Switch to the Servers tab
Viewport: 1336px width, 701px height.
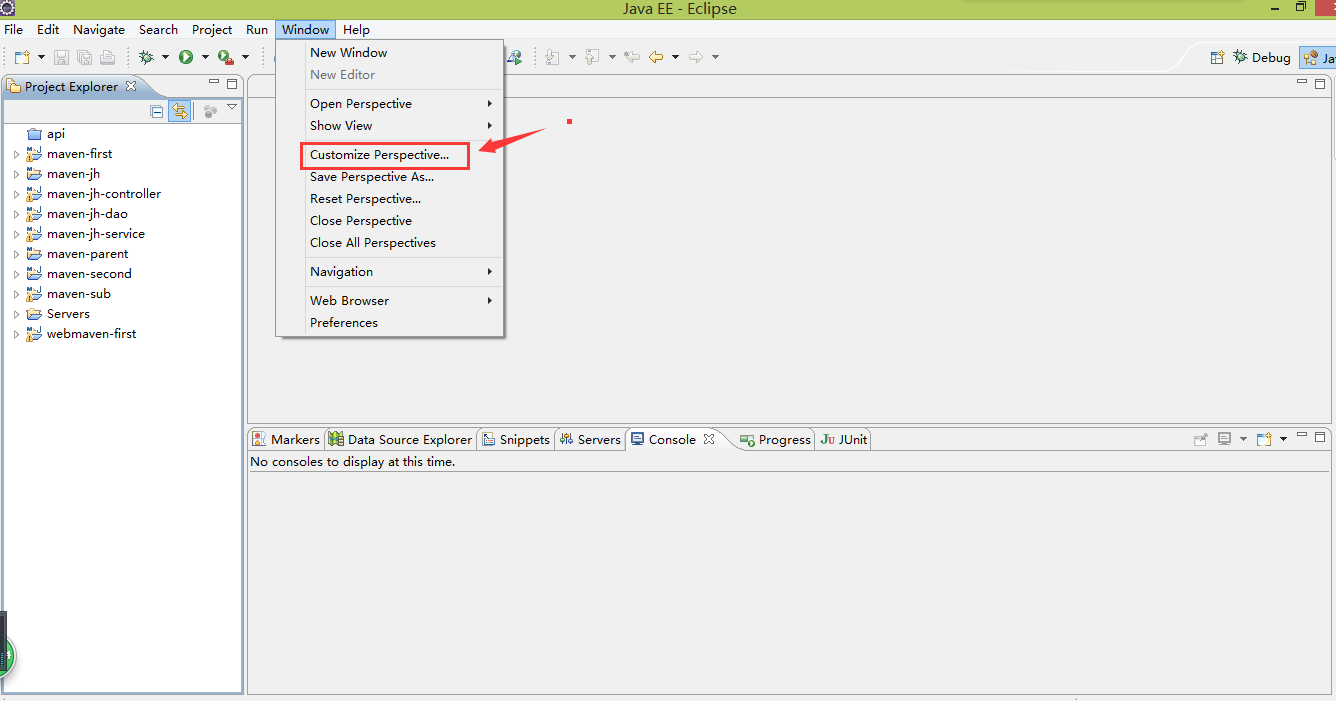[590, 439]
